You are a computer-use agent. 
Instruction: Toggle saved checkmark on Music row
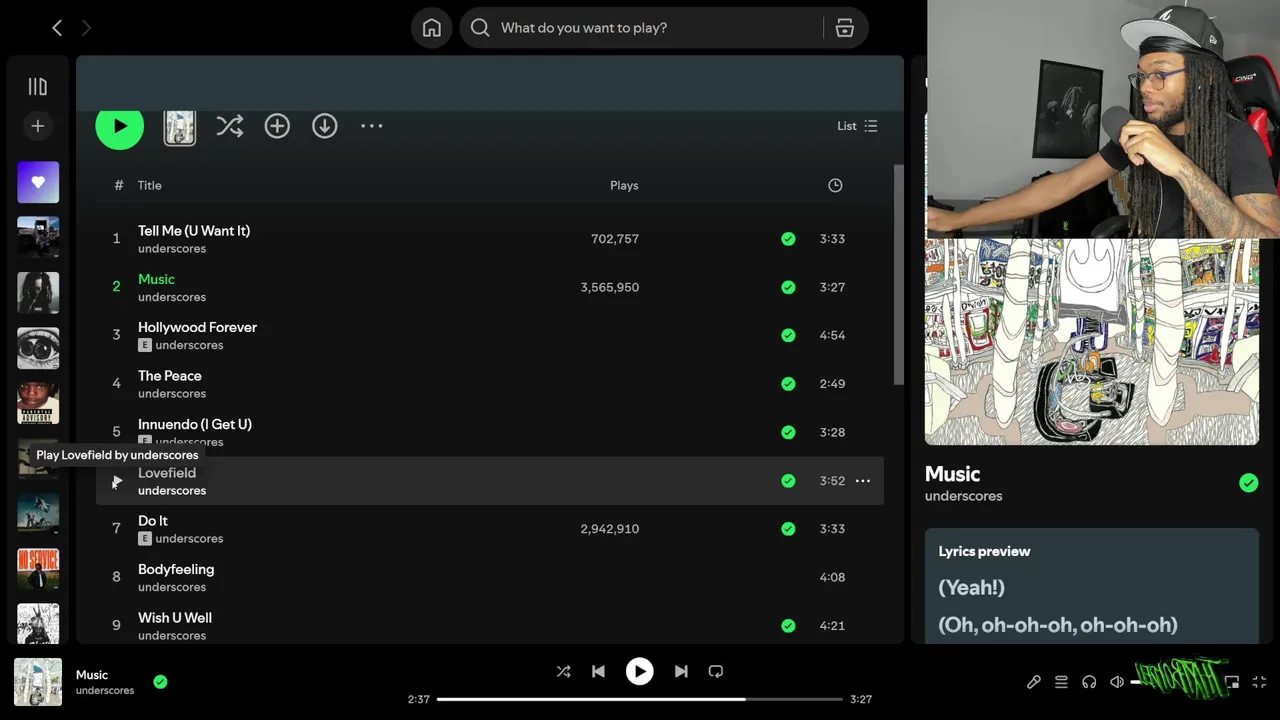pos(788,287)
